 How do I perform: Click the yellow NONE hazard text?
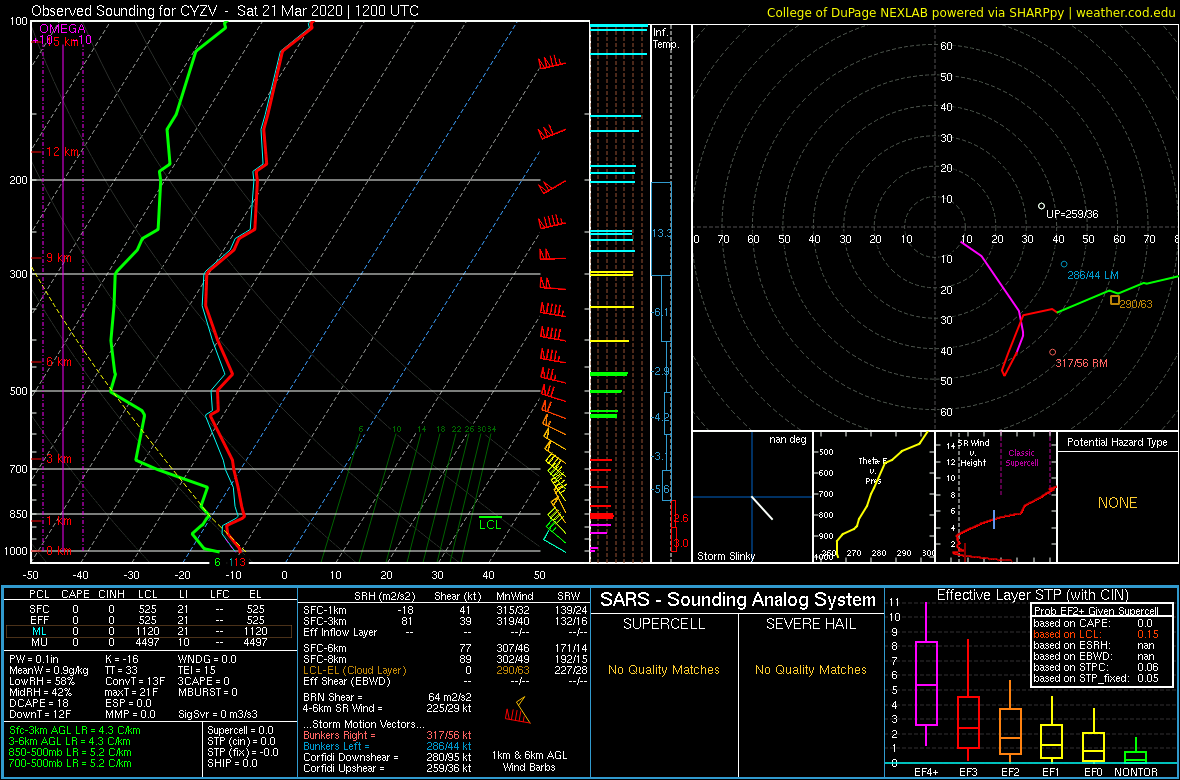(x=1117, y=503)
